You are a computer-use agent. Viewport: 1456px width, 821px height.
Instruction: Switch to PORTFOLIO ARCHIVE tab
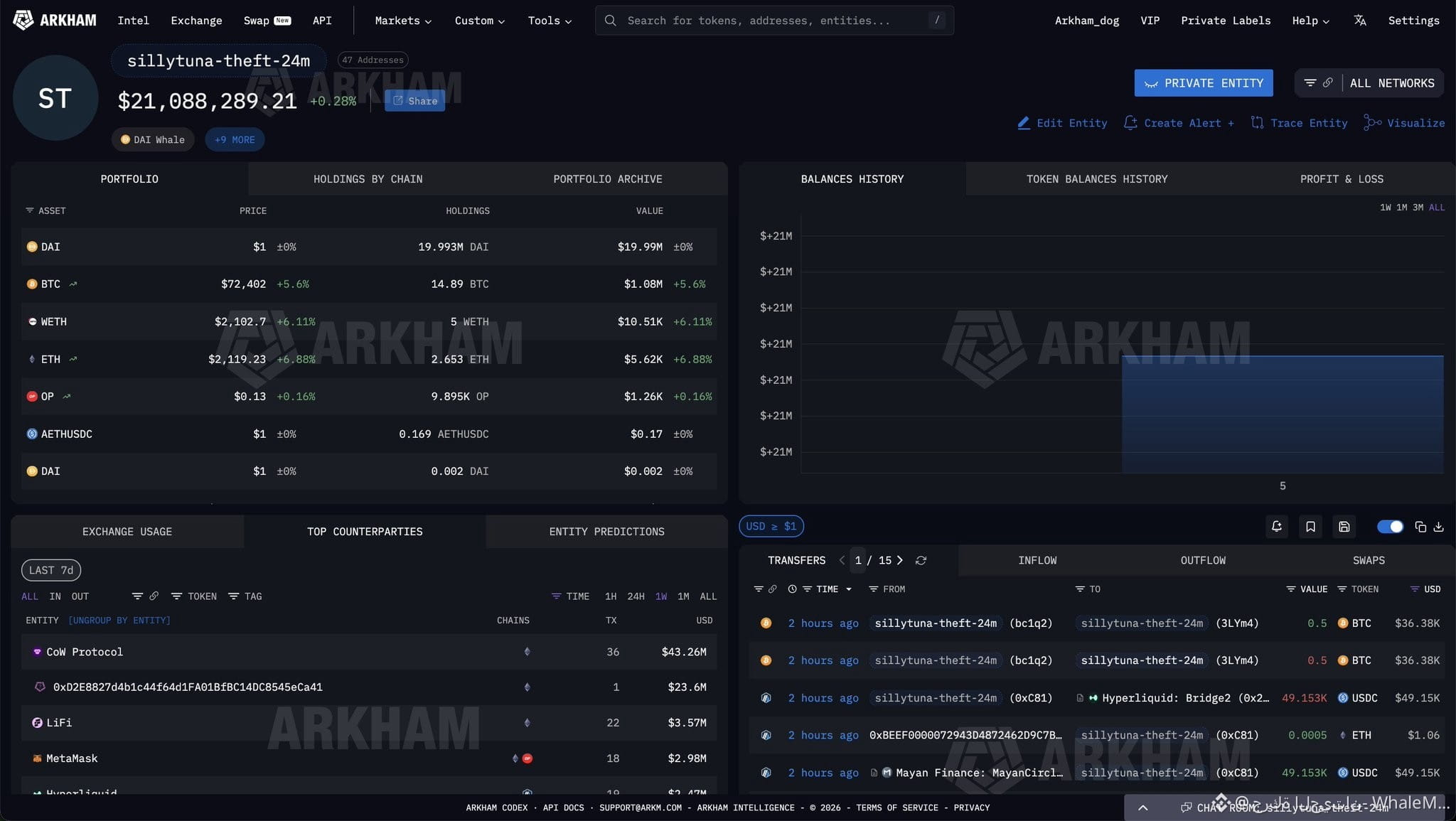608,179
